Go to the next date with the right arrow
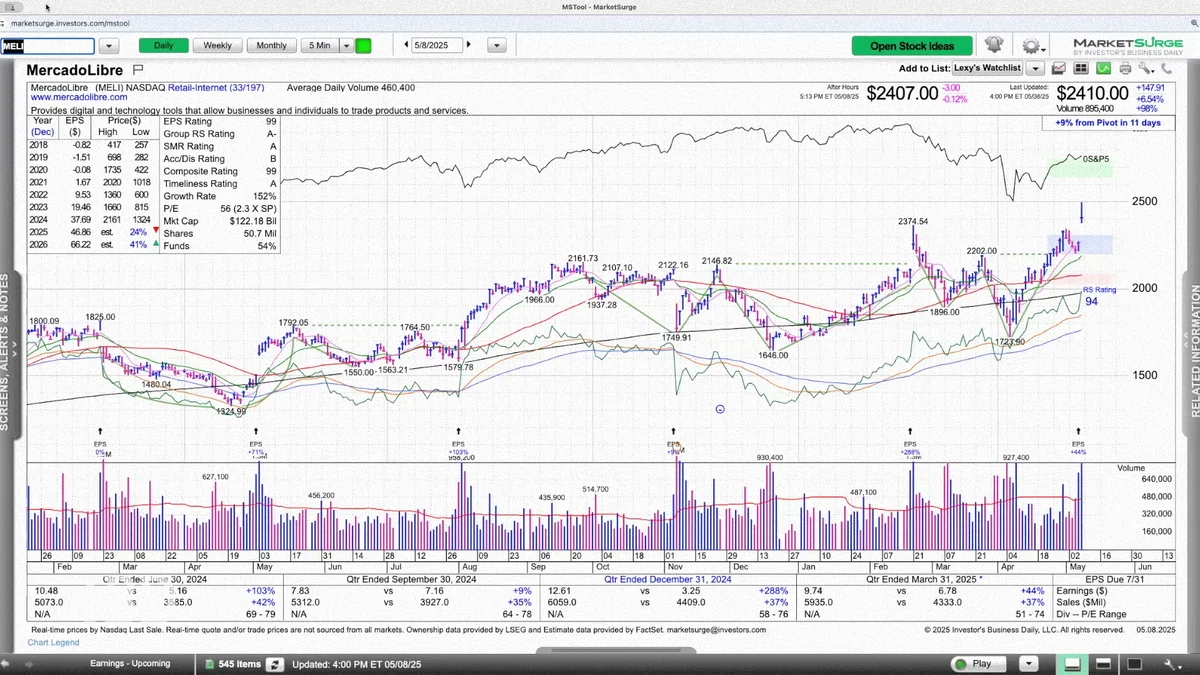1200x675 pixels. [x=469, y=45]
